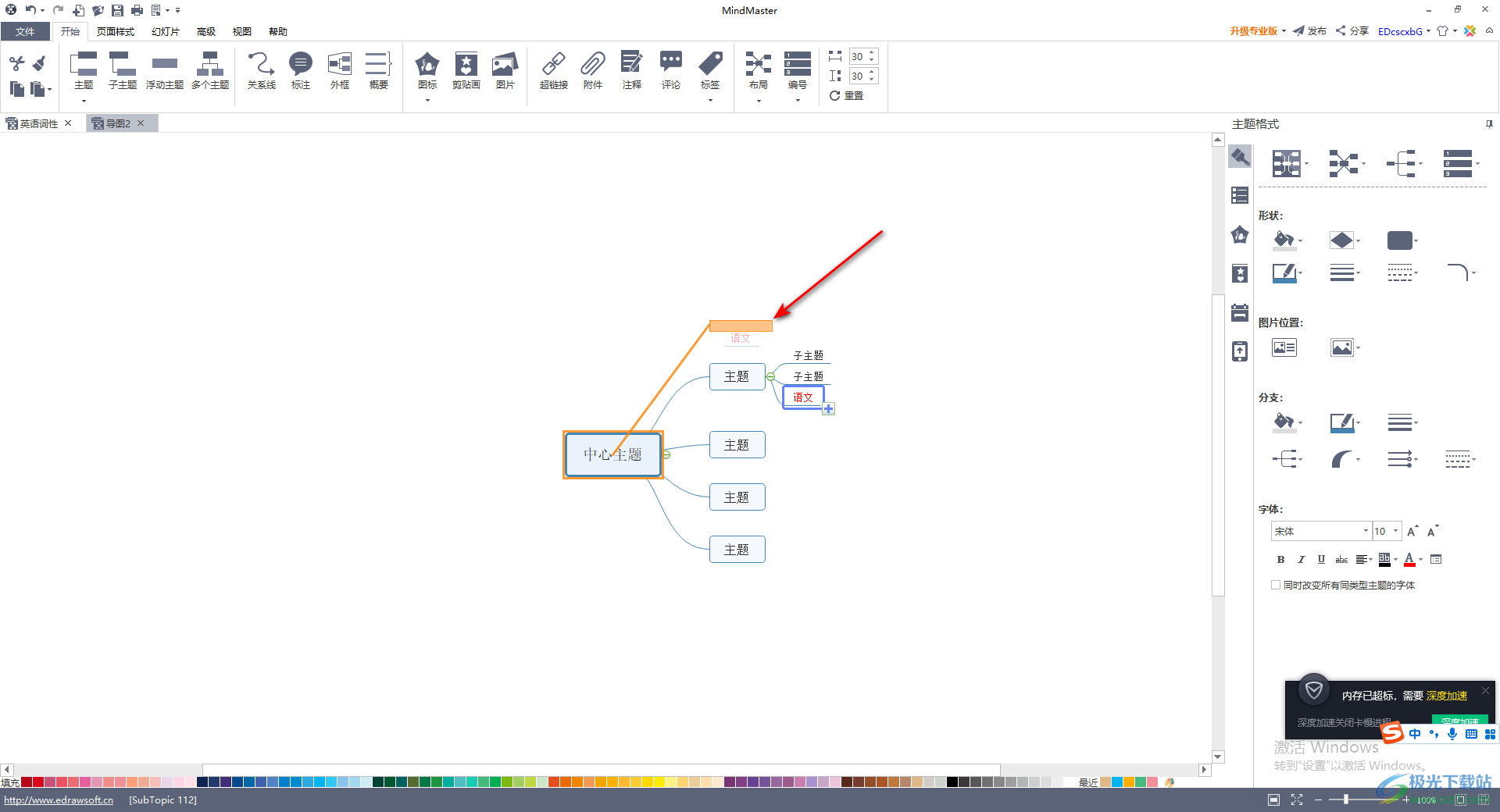Add a note (注释)
This screenshot has width=1500, height=812.
click(632, 70)
